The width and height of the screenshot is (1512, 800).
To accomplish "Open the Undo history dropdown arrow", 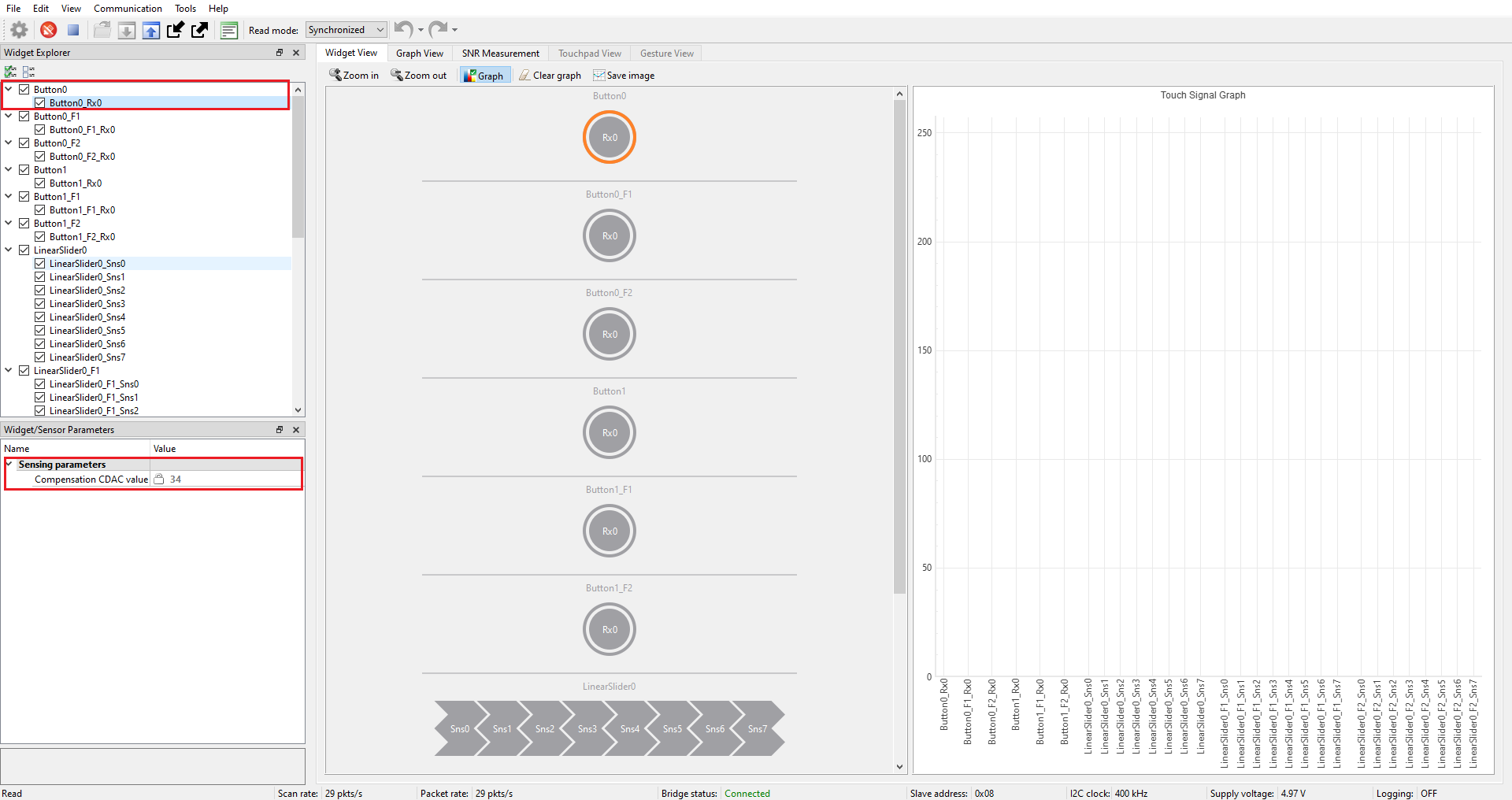I will (421, 30).
